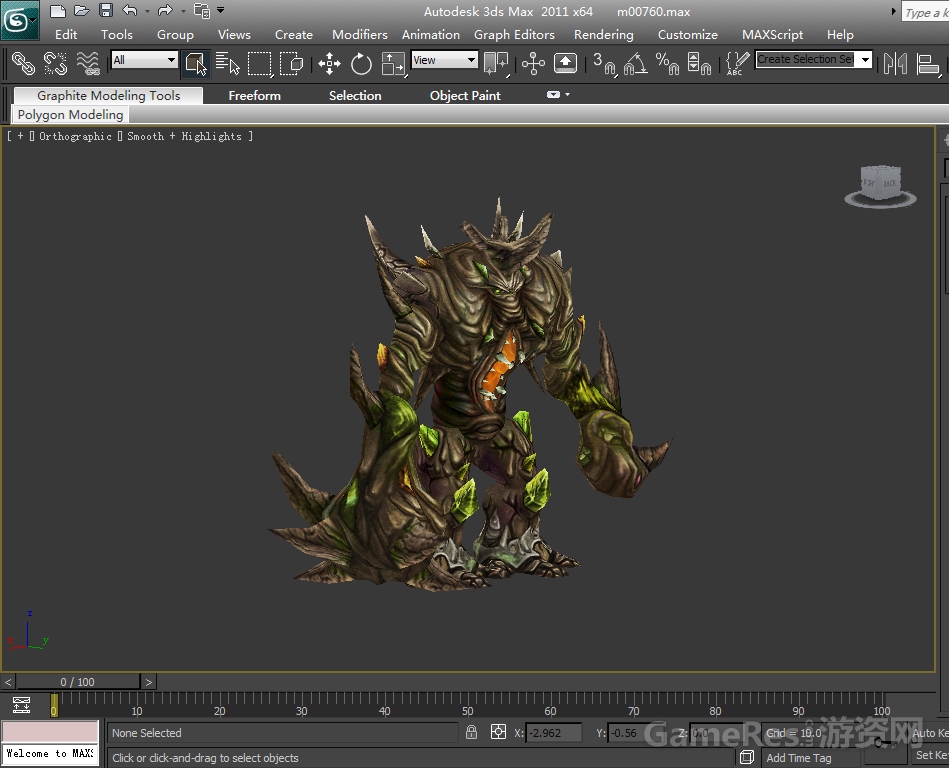Activate the Select and Link tool

[x=24, y=64]
